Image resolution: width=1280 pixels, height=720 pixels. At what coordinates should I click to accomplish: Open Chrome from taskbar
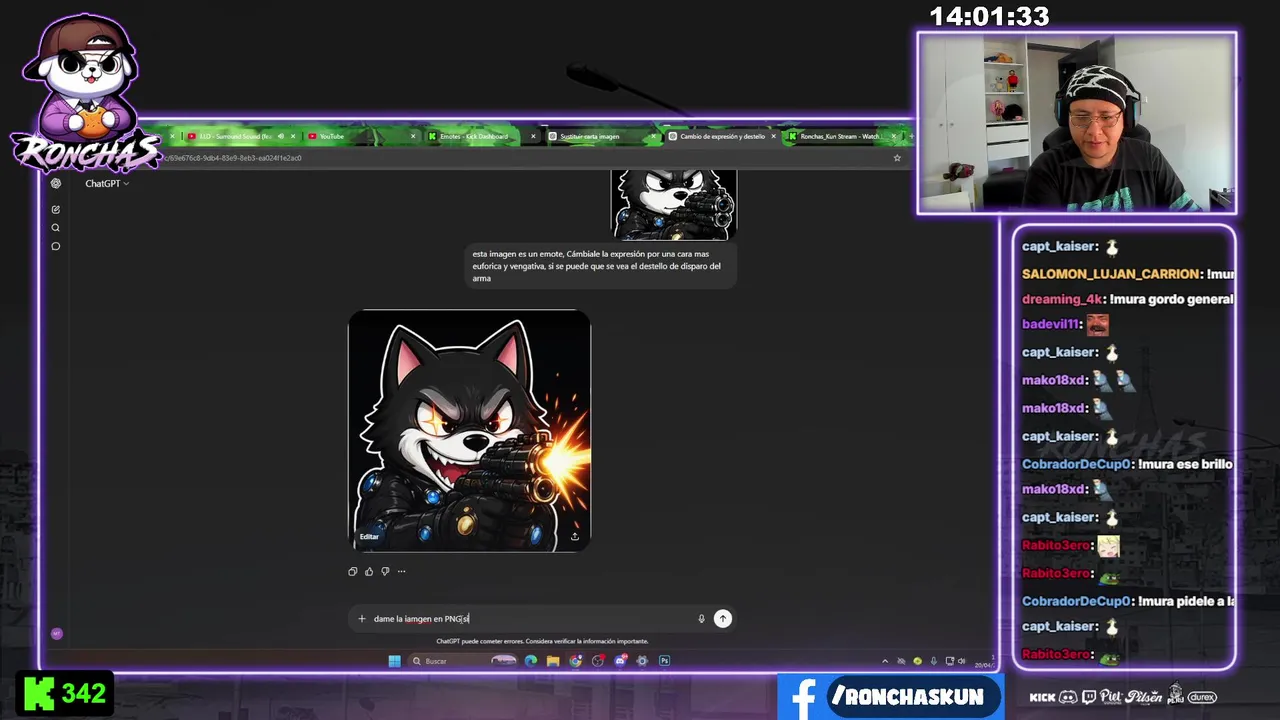coord(576,661)
